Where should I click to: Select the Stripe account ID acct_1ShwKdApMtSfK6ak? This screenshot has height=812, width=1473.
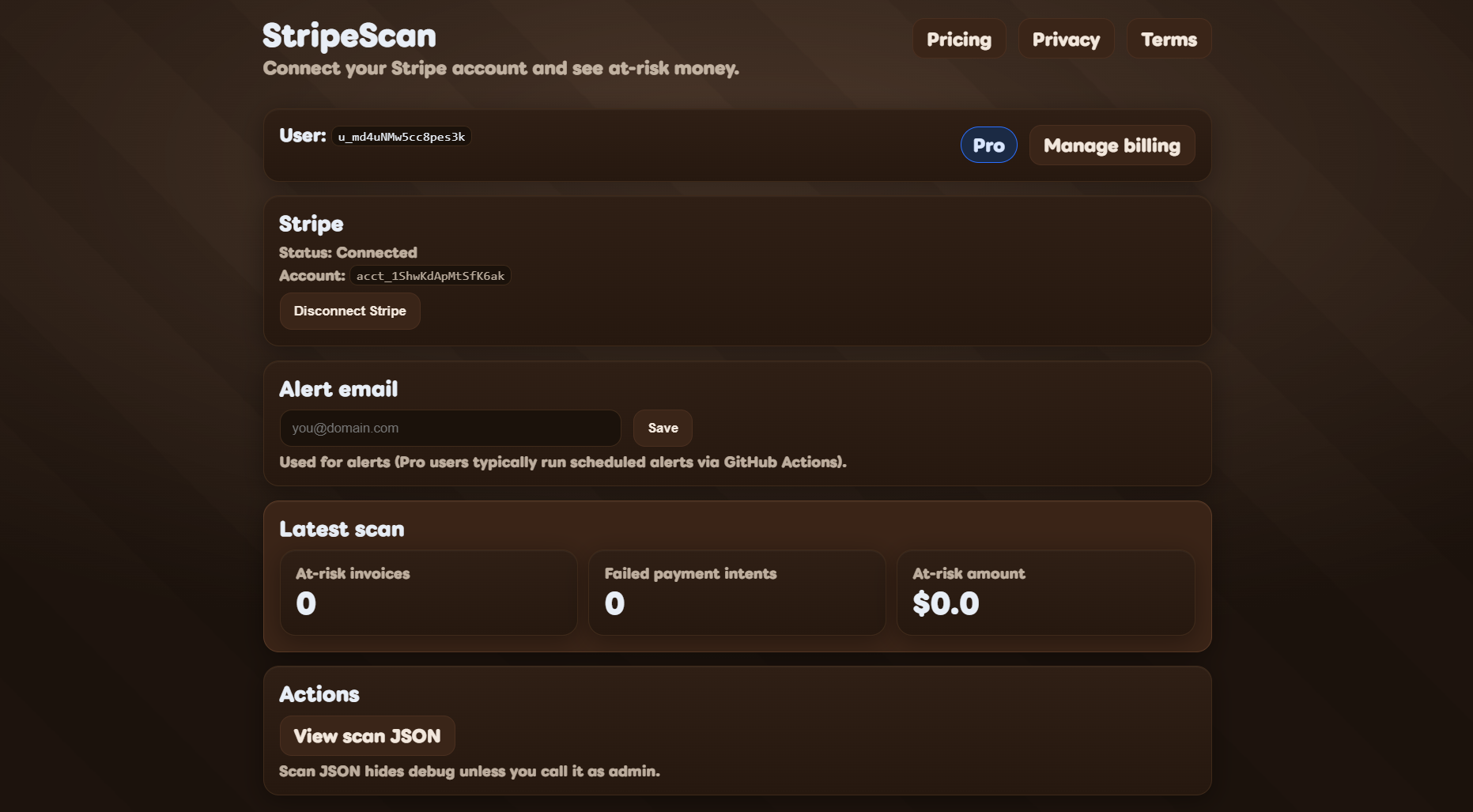tap(429, 275)
